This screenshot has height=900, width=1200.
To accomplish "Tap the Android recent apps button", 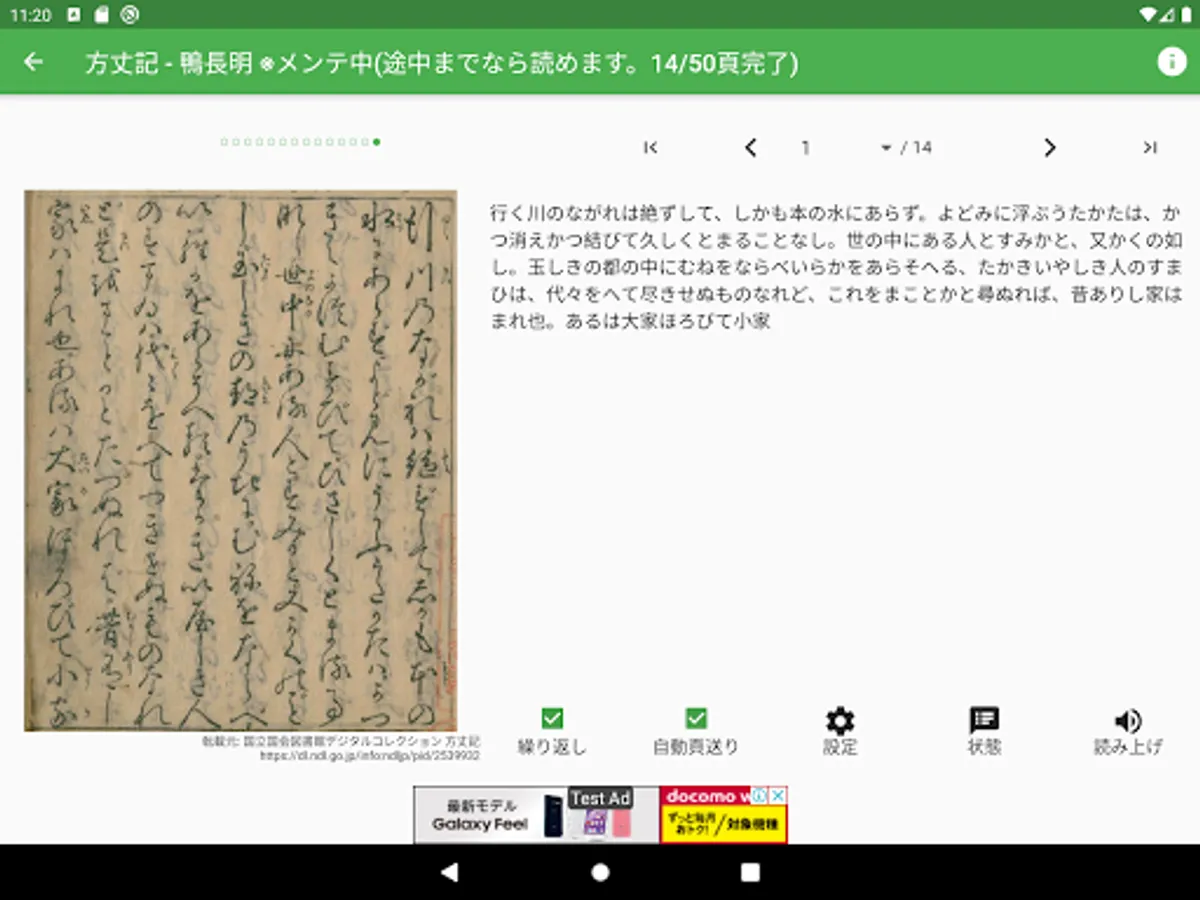I will click(750, 872).
